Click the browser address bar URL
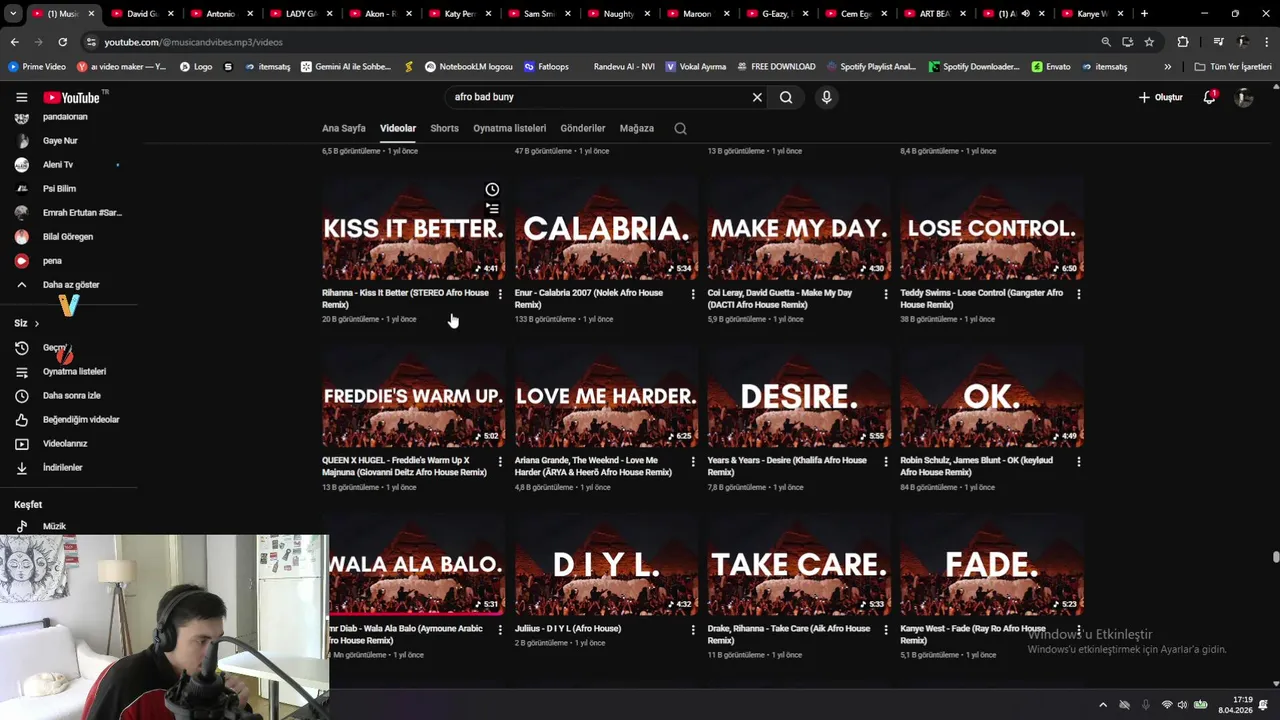 tap(193, 42)
